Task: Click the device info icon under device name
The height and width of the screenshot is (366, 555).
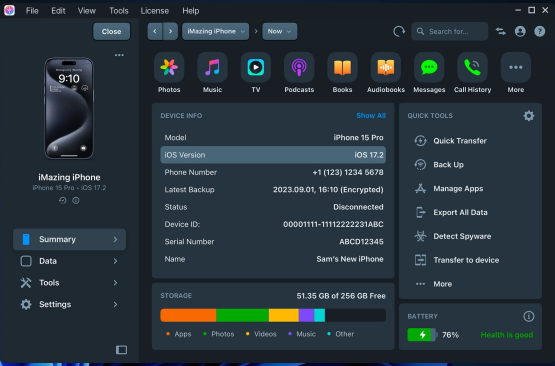Action: pyautogui.click(x=76, y=200)
